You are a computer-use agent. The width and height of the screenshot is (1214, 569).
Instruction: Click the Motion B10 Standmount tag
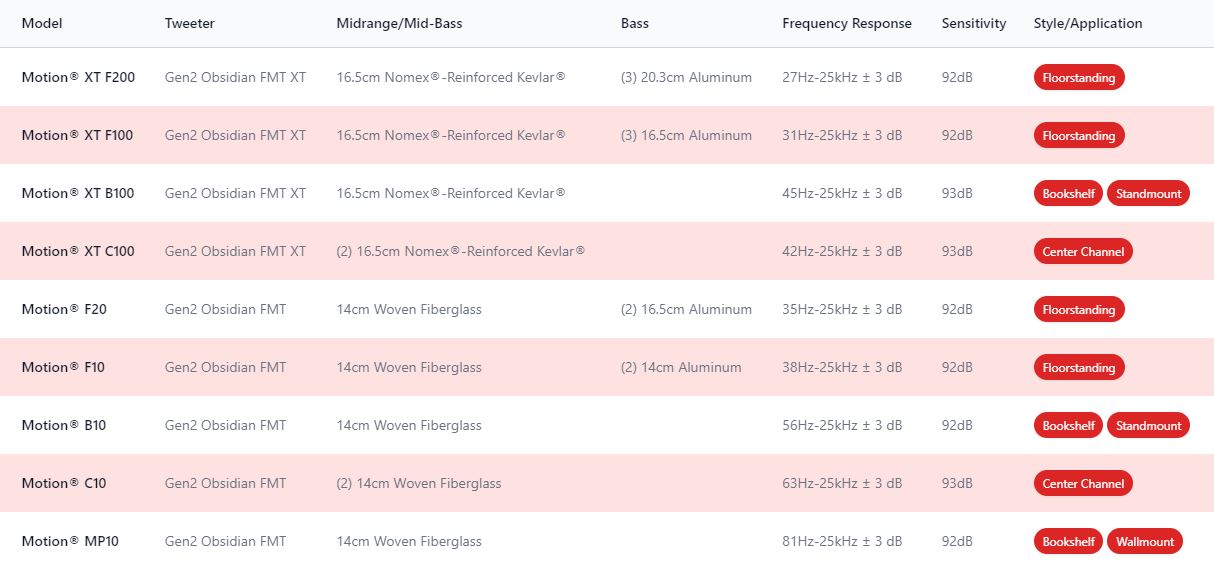1148,426
